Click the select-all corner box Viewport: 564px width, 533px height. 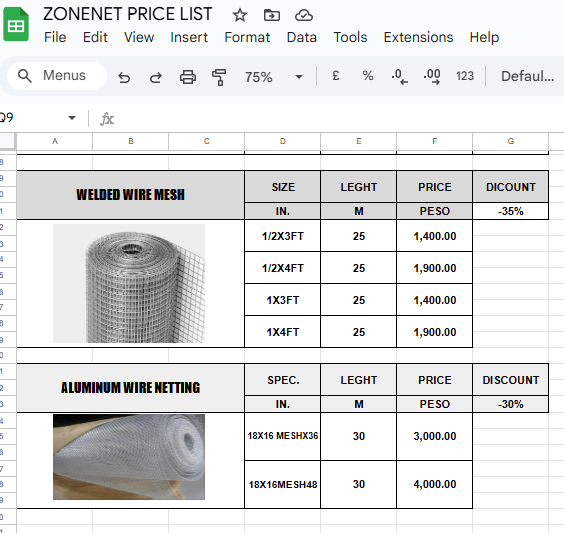tap(8, 141)
